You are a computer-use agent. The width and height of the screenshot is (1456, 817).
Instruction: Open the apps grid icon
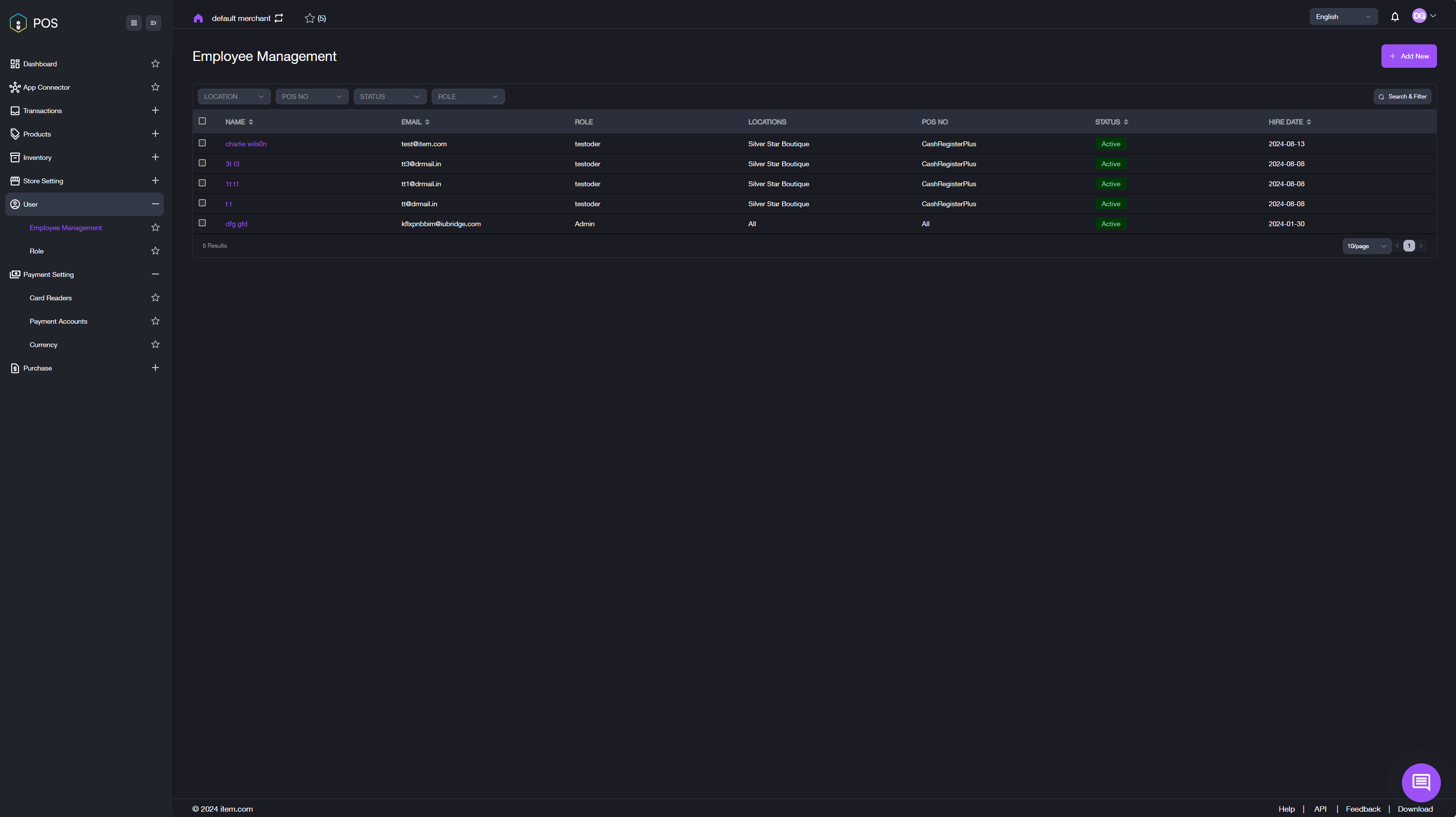(134, 23)
